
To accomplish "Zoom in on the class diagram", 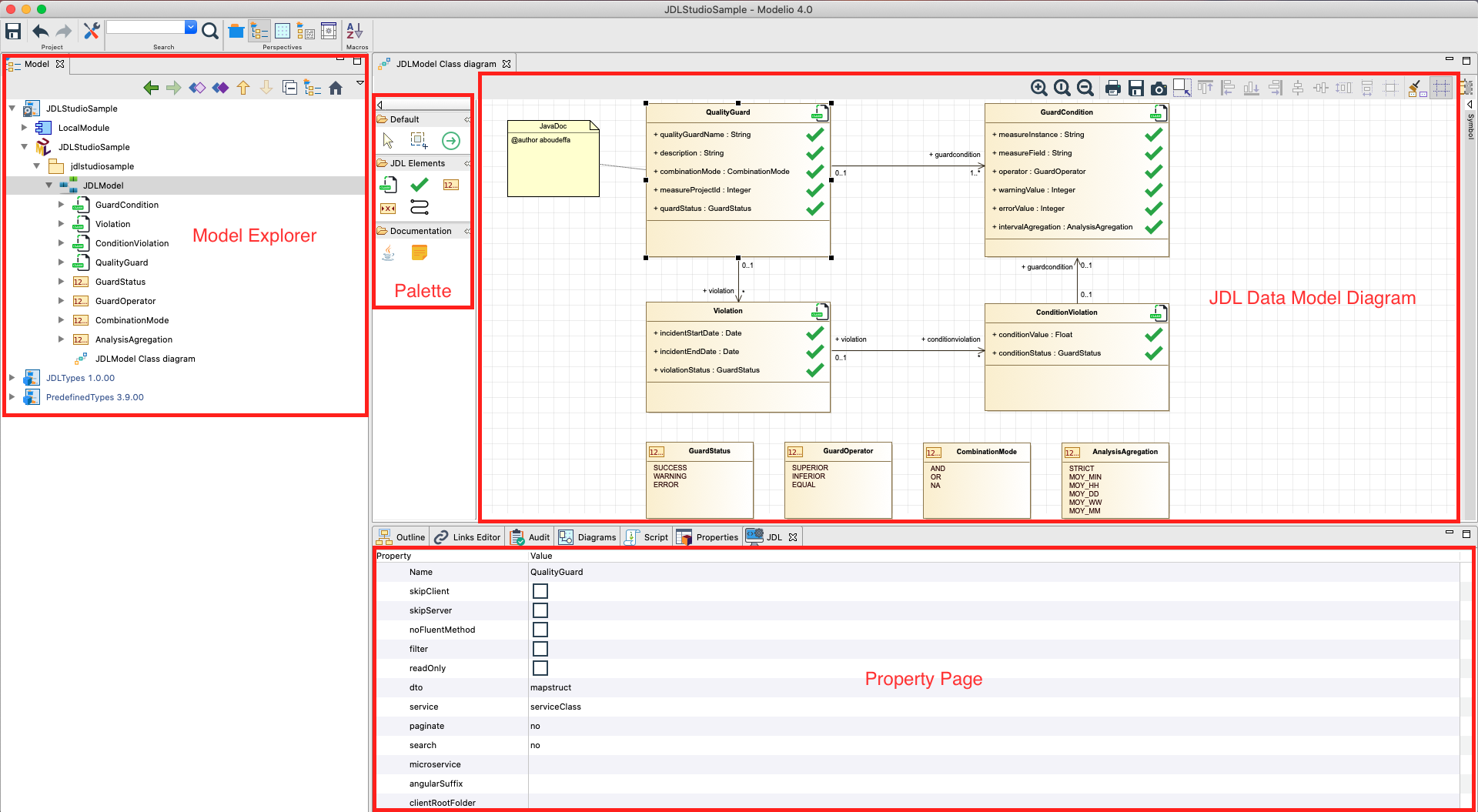I will coord(1039,88).
